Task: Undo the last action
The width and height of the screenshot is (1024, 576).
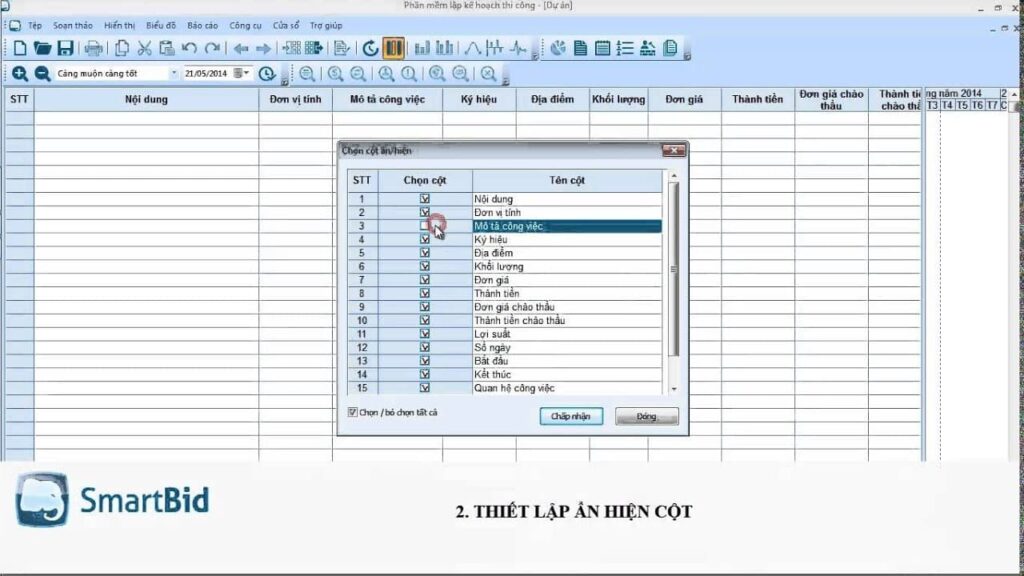Action: [x=189, y=48]
